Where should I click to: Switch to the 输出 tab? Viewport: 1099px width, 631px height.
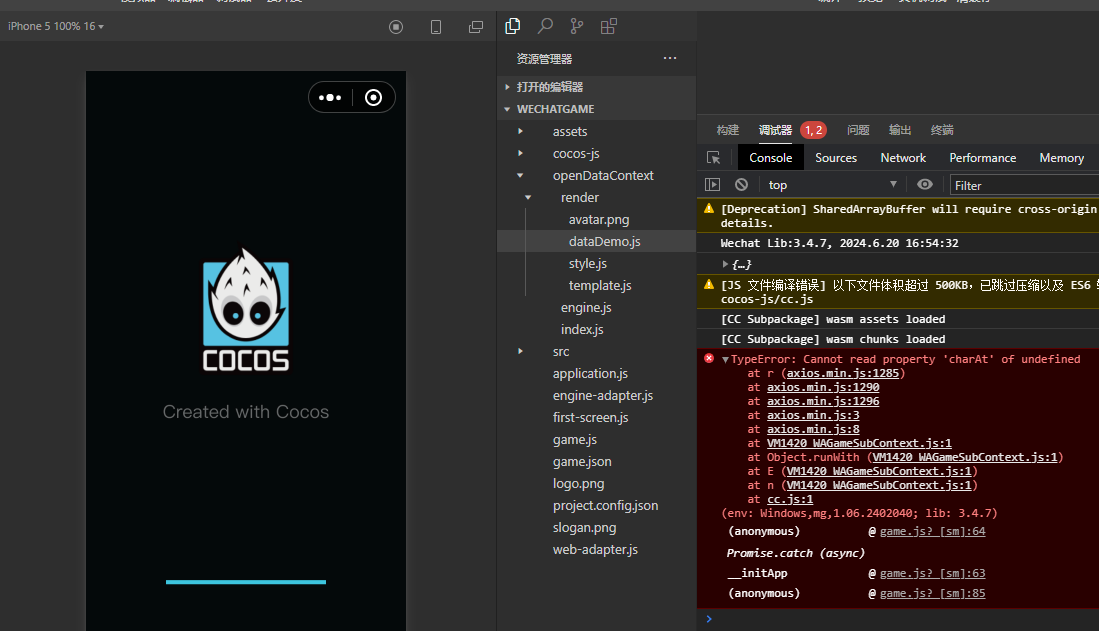click(900, 130)
